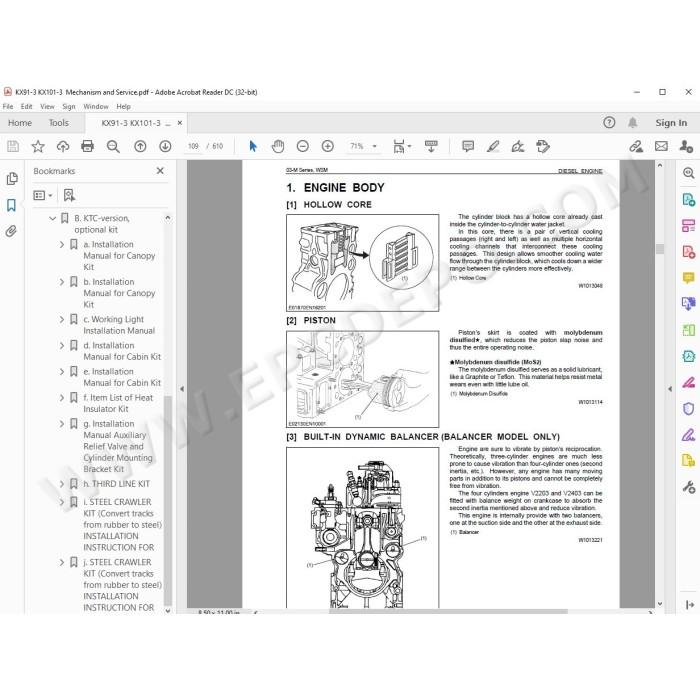Open page thumbnails panel

12,179
